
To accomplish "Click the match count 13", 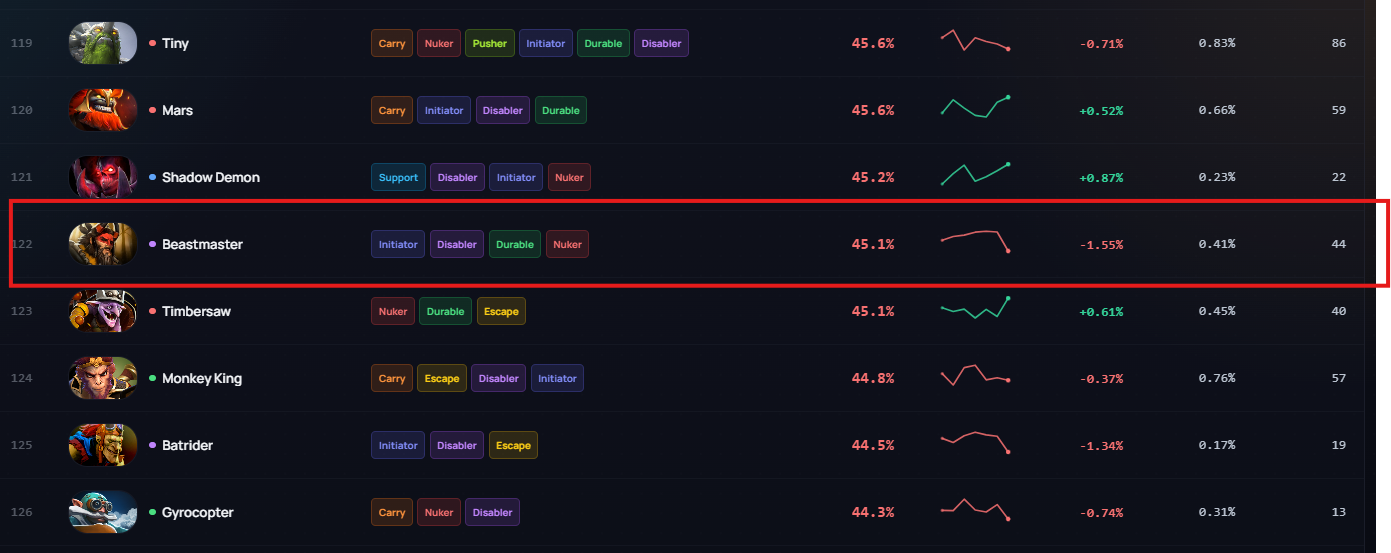I will [x=1339, y=512].
